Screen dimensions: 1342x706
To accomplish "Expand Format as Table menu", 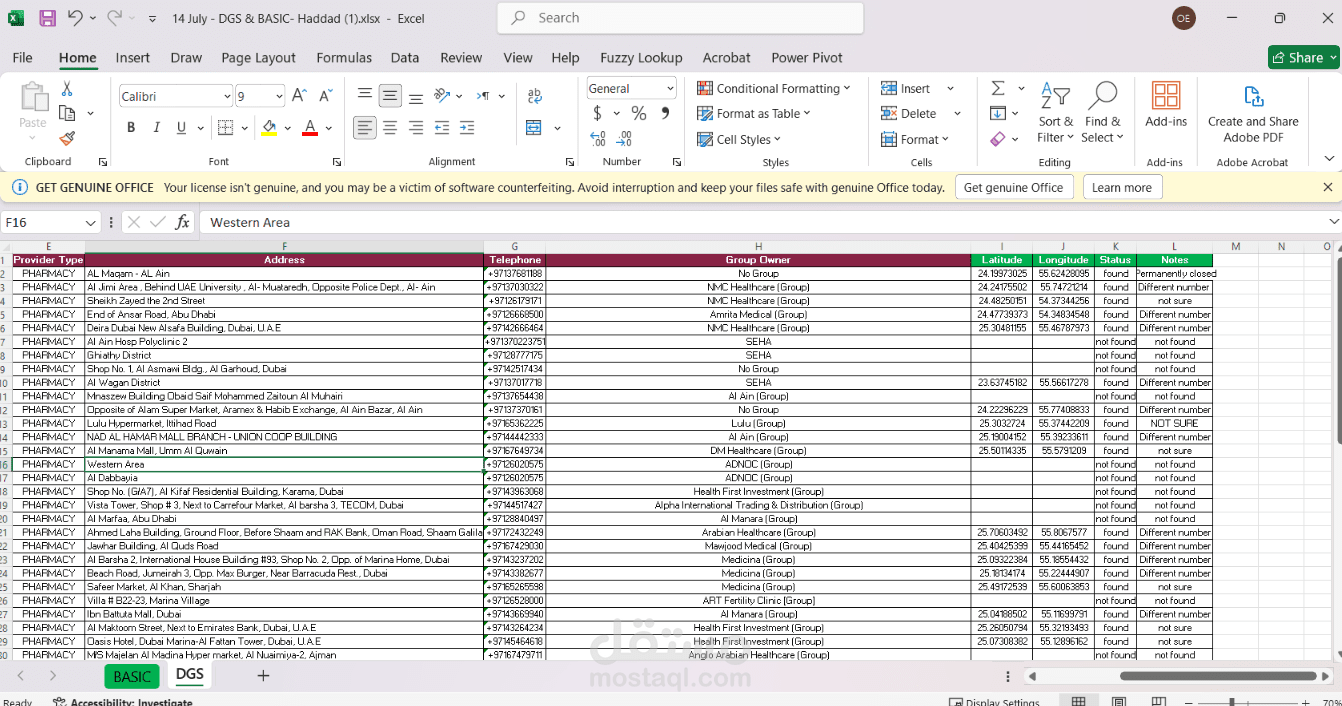I will [x=753, y=113].
